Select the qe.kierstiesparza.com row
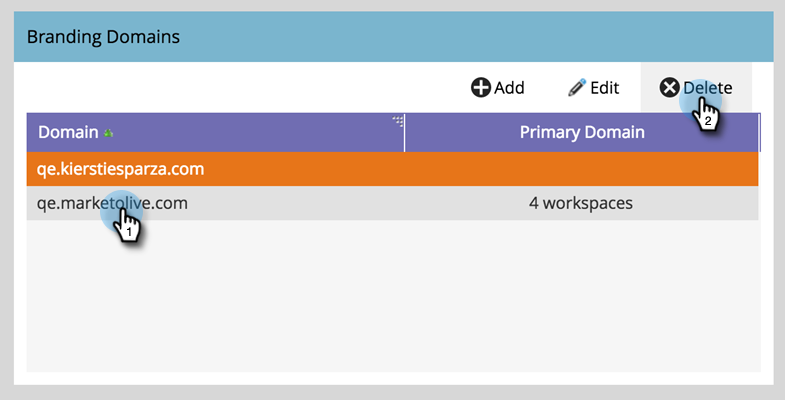The image size is (785, 400). (392, 169)
